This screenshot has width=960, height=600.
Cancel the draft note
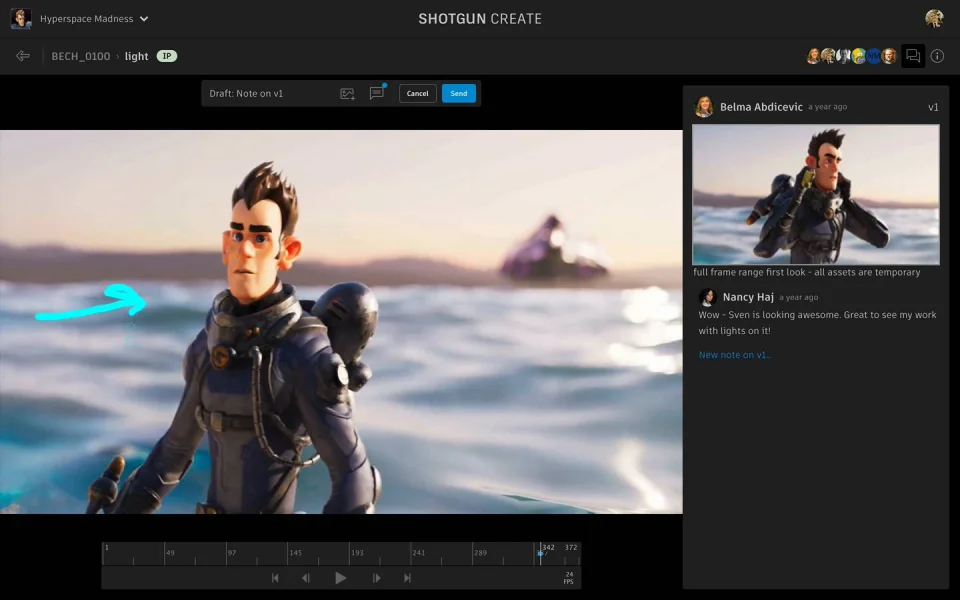click(418, 93)
